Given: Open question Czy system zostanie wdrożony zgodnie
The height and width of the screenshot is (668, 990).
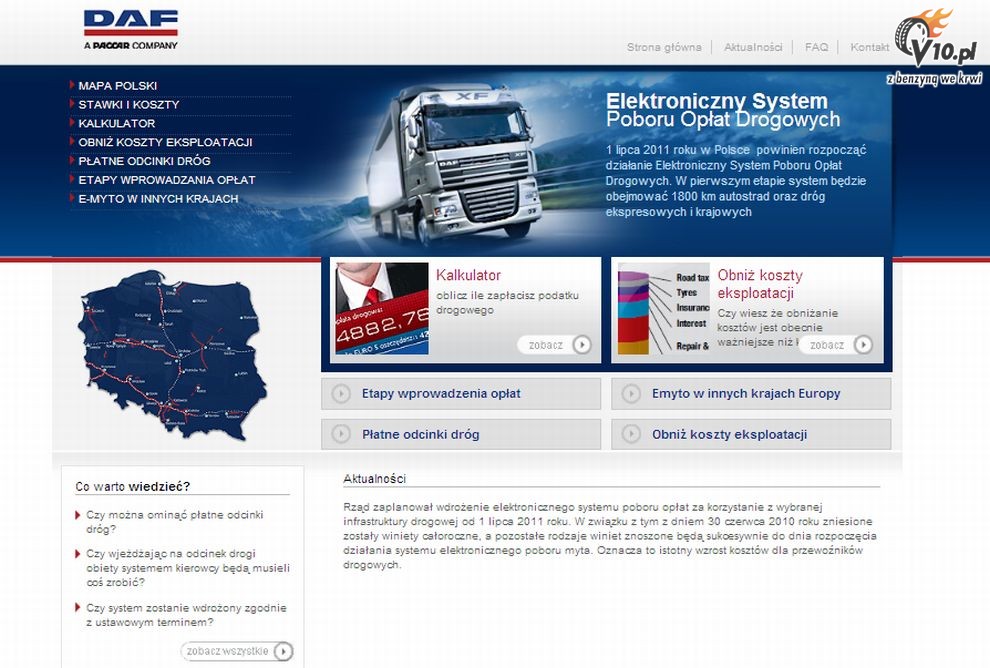Looking at the screenshot, I should (186, 615).
